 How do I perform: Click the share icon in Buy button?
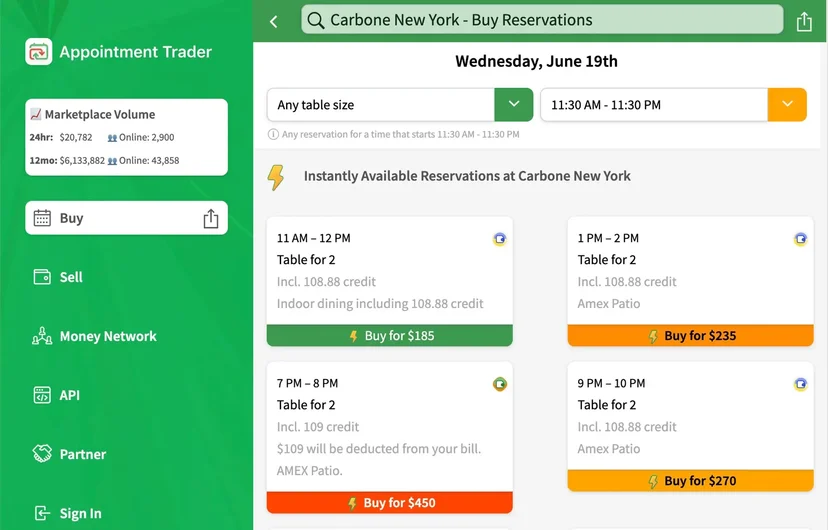(x=211, y=218)
